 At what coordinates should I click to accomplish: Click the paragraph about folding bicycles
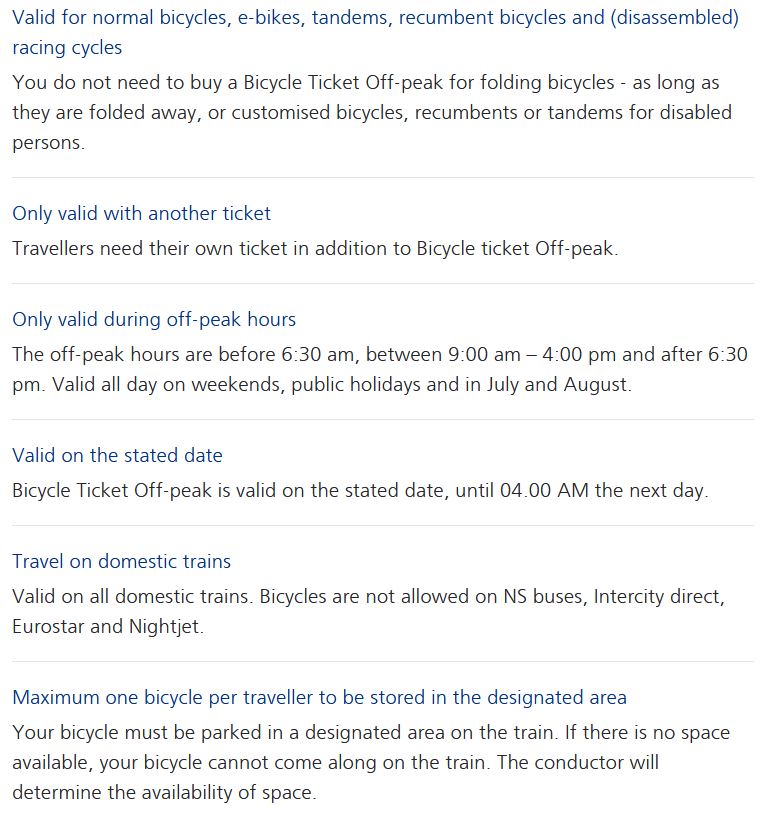point(371,112)
